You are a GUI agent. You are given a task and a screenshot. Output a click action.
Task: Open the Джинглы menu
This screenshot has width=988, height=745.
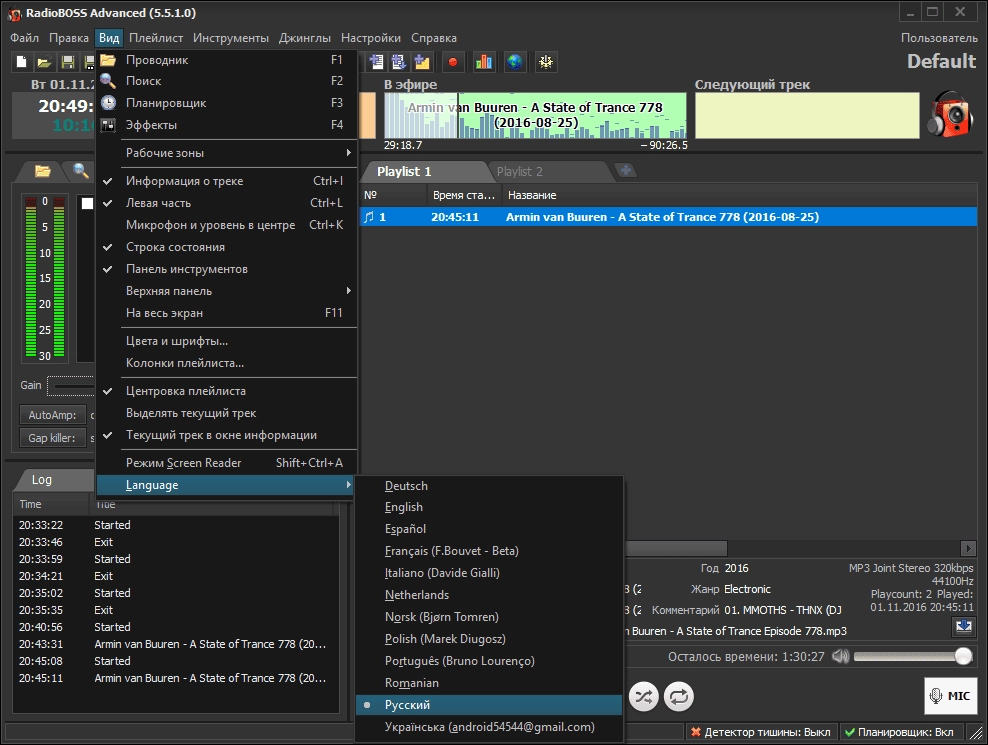[305, 38]
